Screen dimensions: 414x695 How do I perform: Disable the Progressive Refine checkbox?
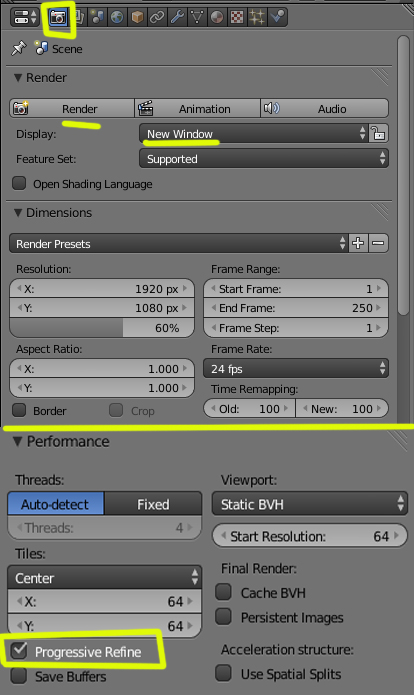pos(19,651)
